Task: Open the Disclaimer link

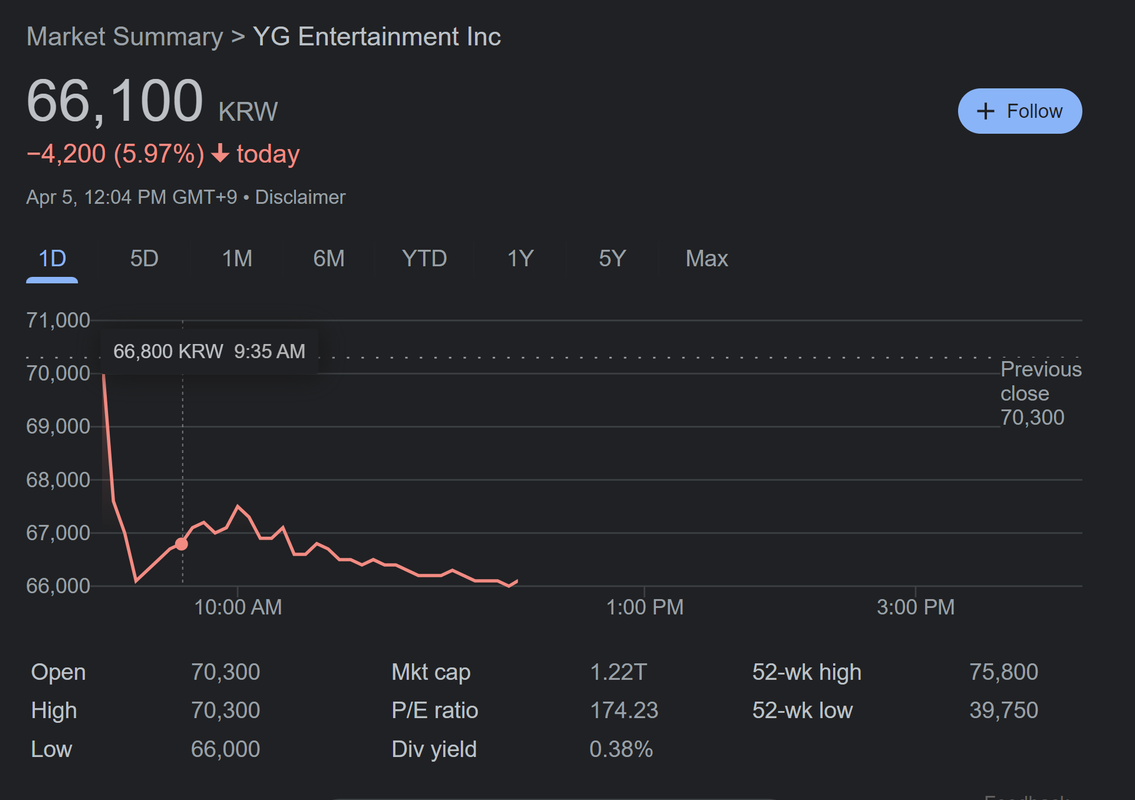Action: pos(300,197)
